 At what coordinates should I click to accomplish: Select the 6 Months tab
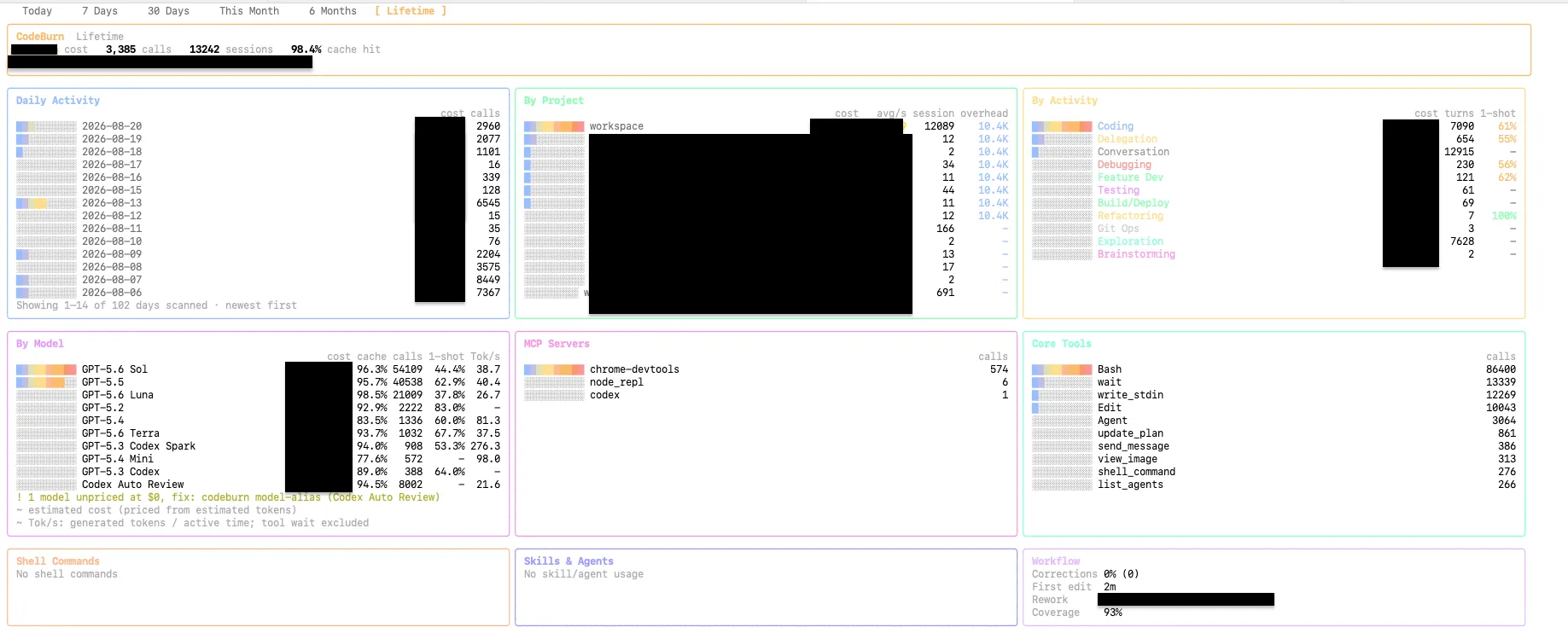[333, 11]
